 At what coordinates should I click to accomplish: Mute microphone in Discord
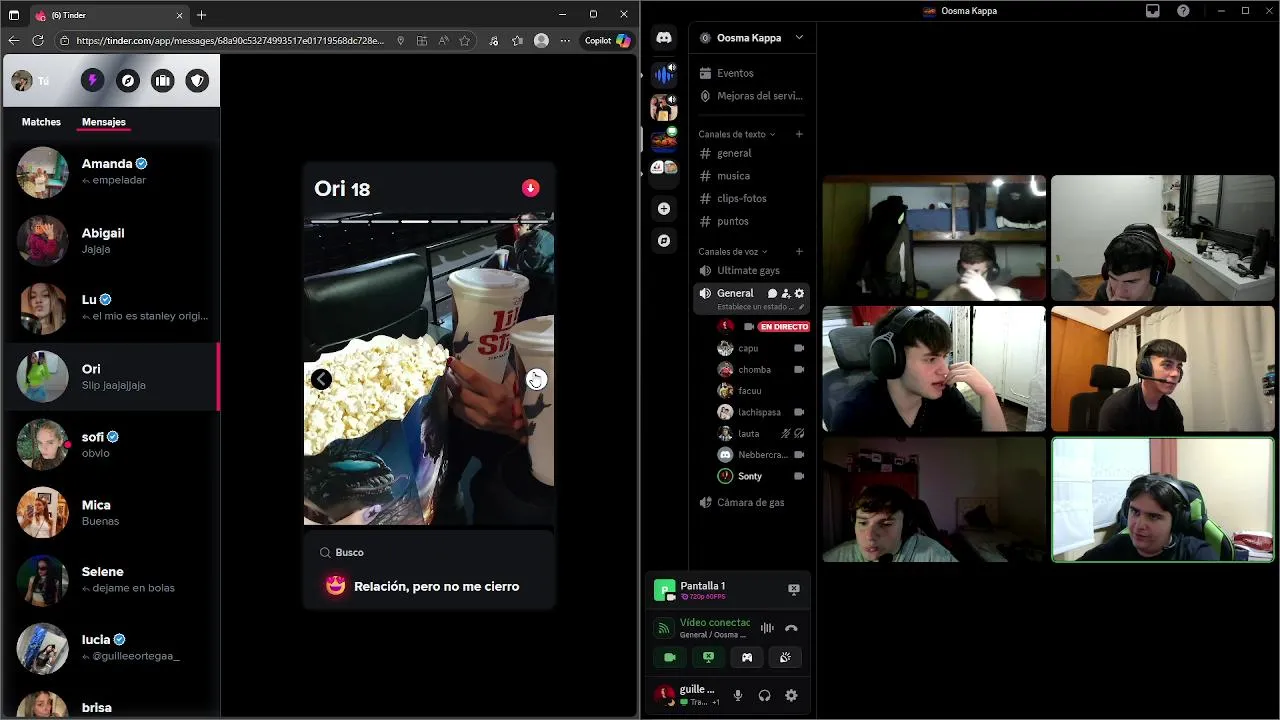click(738, 696)
